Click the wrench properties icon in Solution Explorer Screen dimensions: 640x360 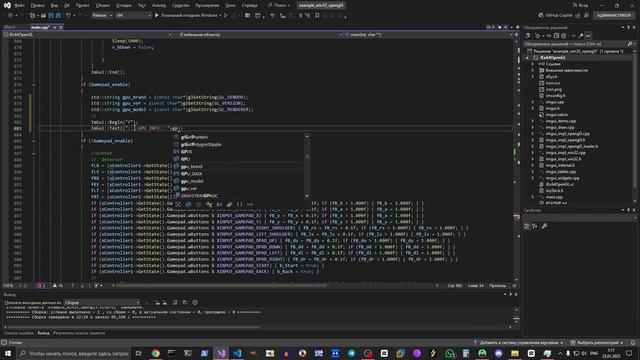pyautogui.click(x=581, y=36)
